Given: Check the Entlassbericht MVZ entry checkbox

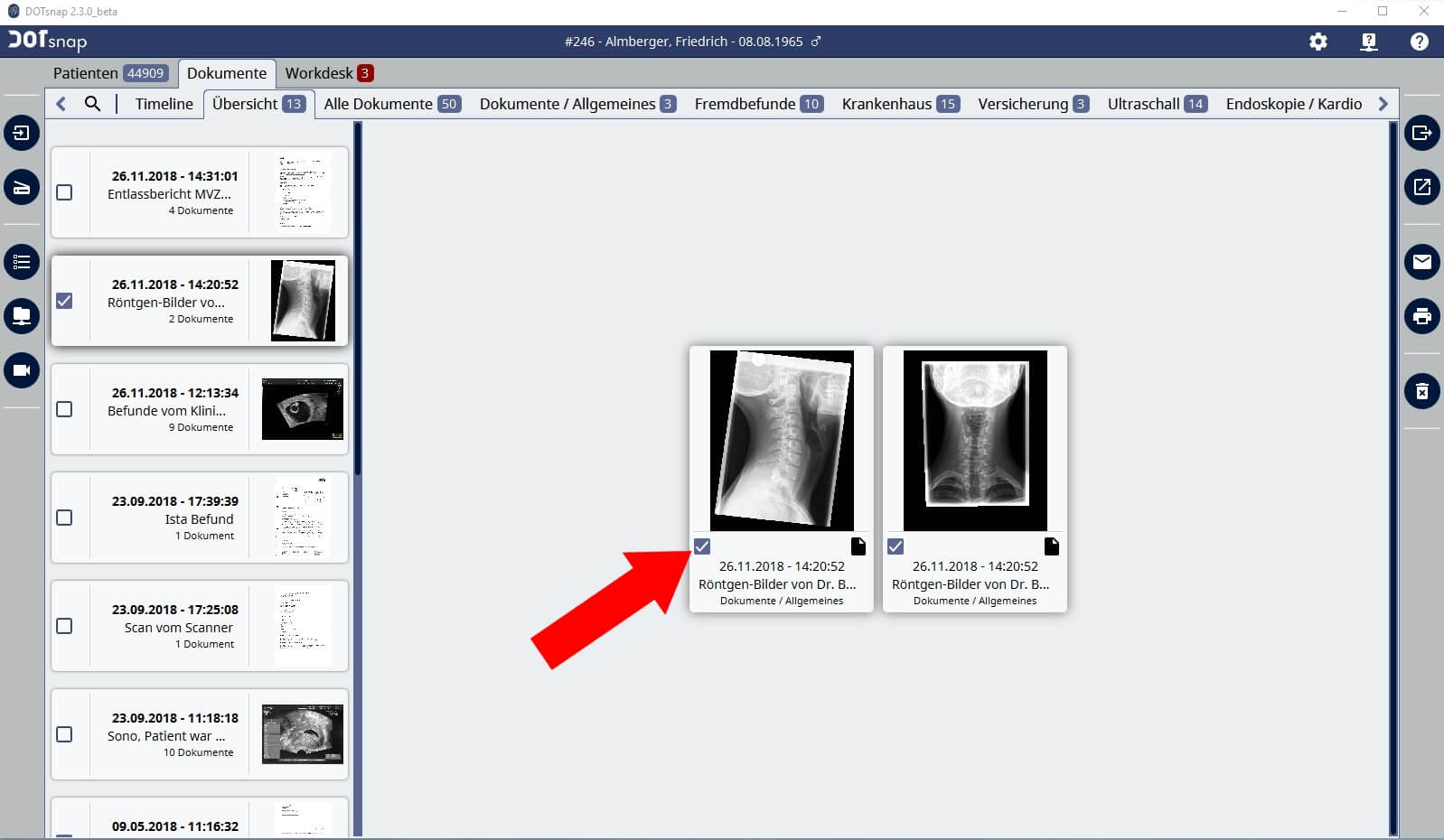Looking at the screenshot, I should click(x=64, y=192).
